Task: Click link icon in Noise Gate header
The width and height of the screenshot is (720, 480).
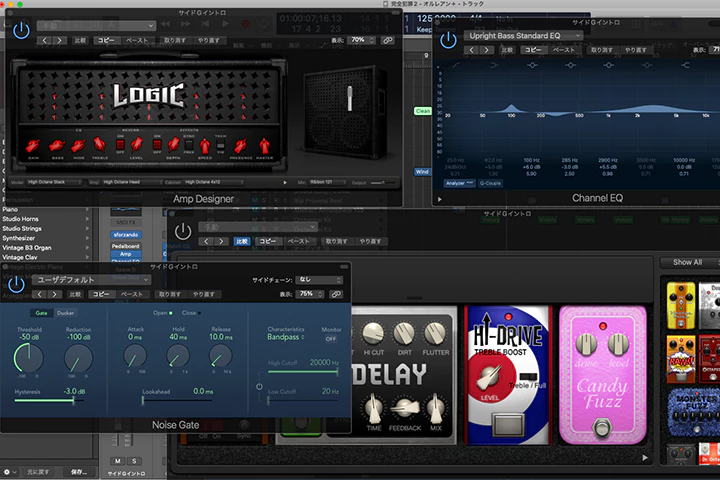Action: pyautogui.click(x=336, y=294)
